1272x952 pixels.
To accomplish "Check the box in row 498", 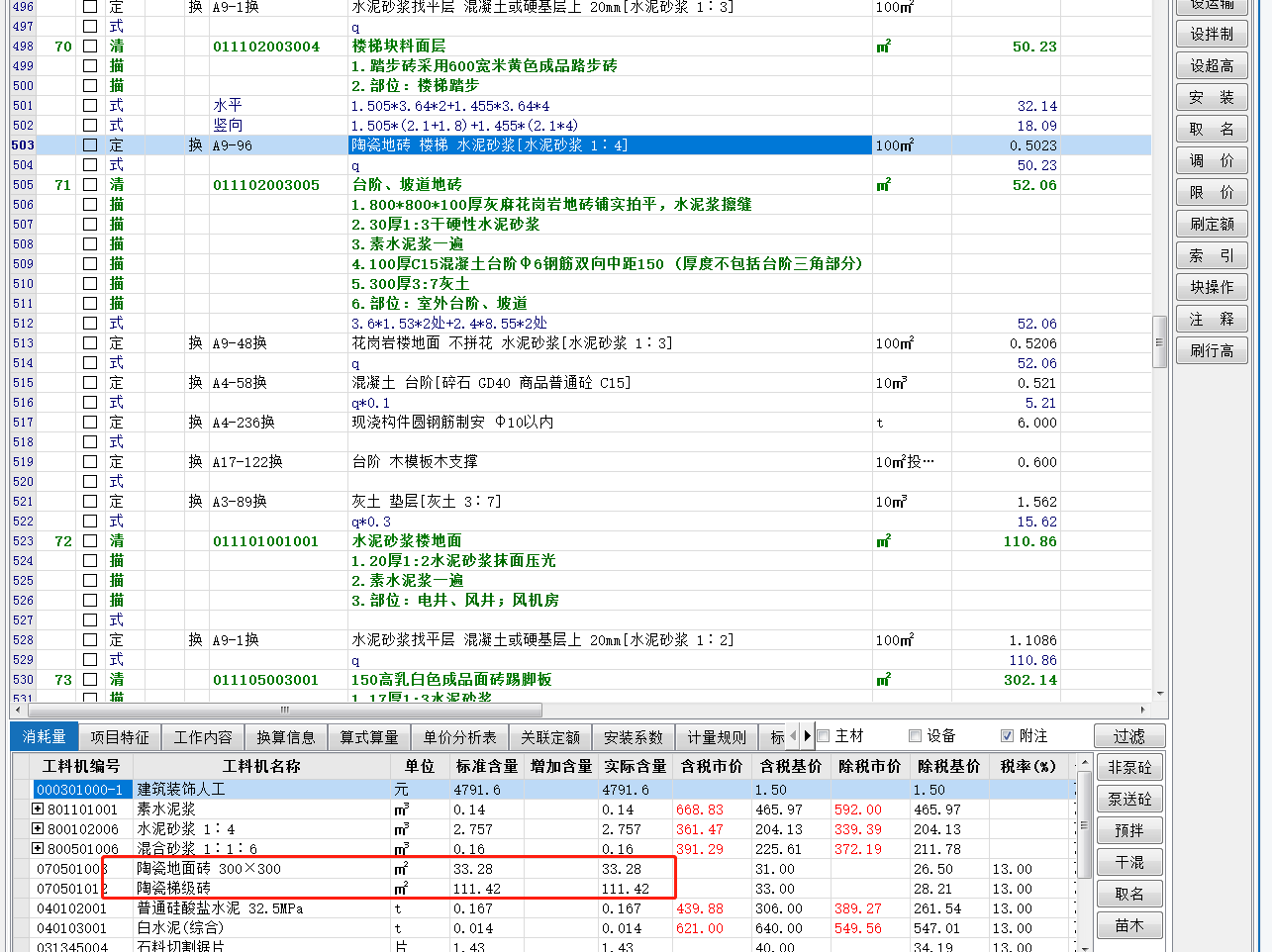I will point(90,47).
